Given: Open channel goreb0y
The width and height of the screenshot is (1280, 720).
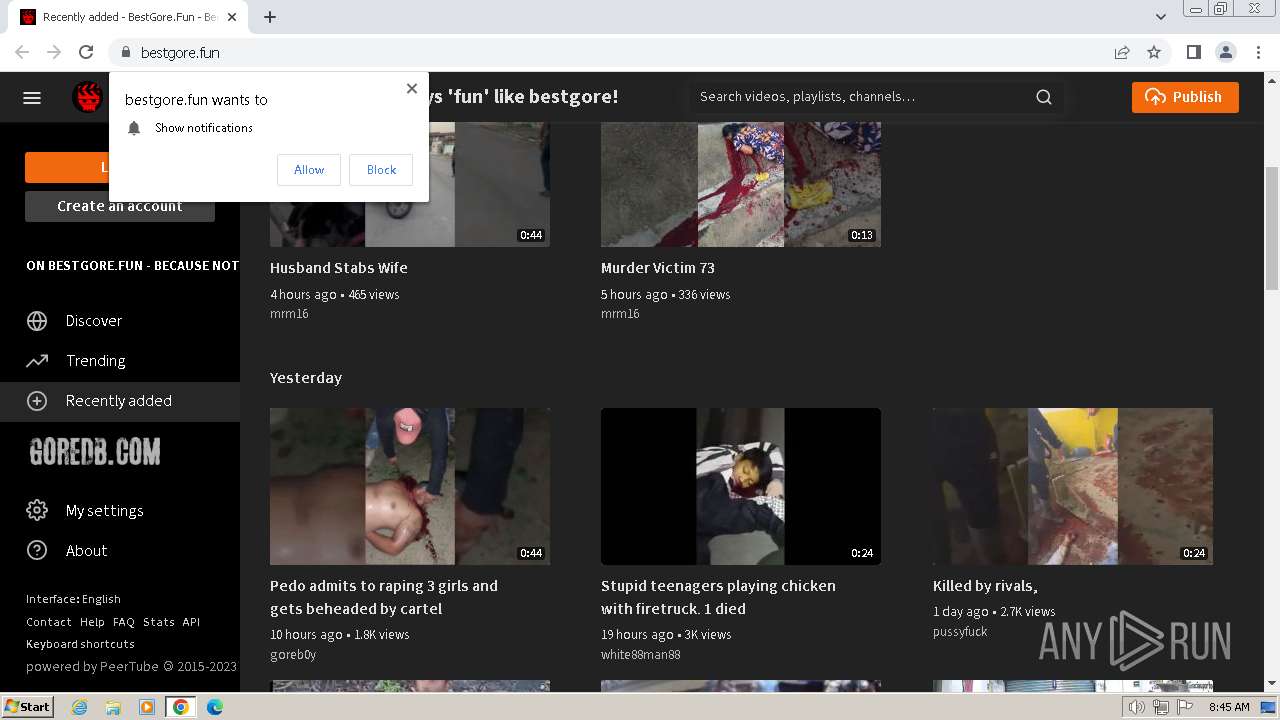Looking at the screenshot, I should click(293, 654).
